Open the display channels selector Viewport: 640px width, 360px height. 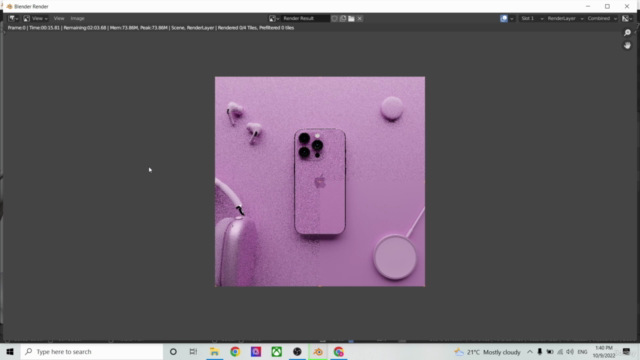point(627,18)
